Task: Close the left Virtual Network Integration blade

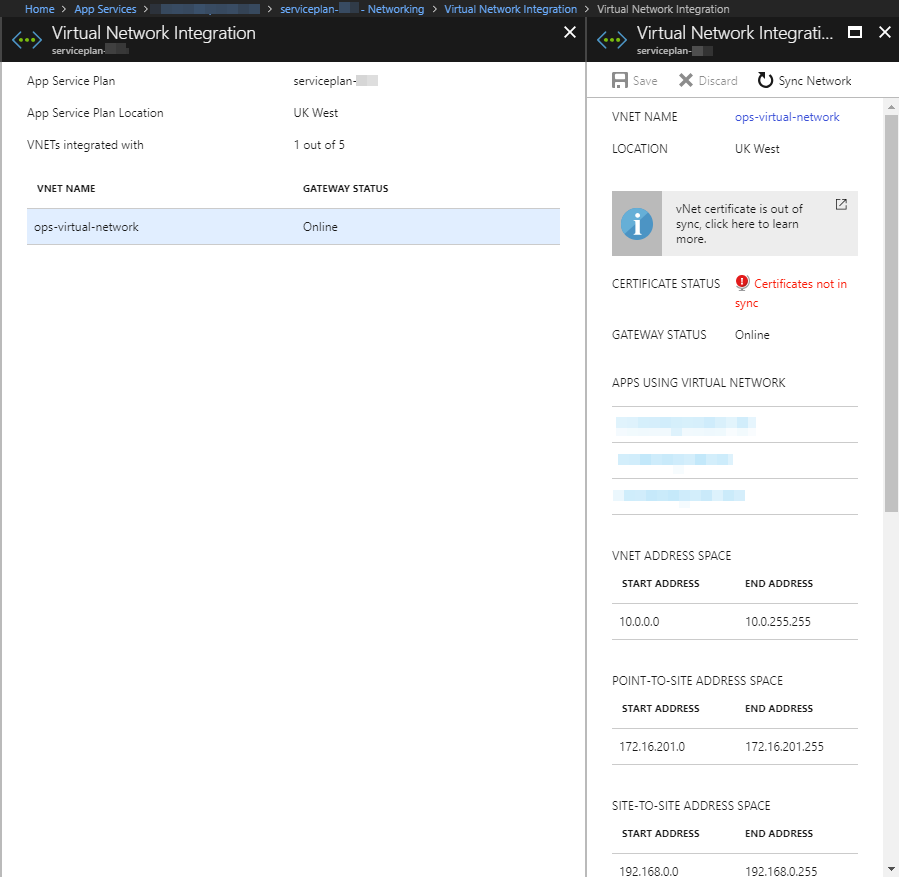Action: tap(570, 32)
